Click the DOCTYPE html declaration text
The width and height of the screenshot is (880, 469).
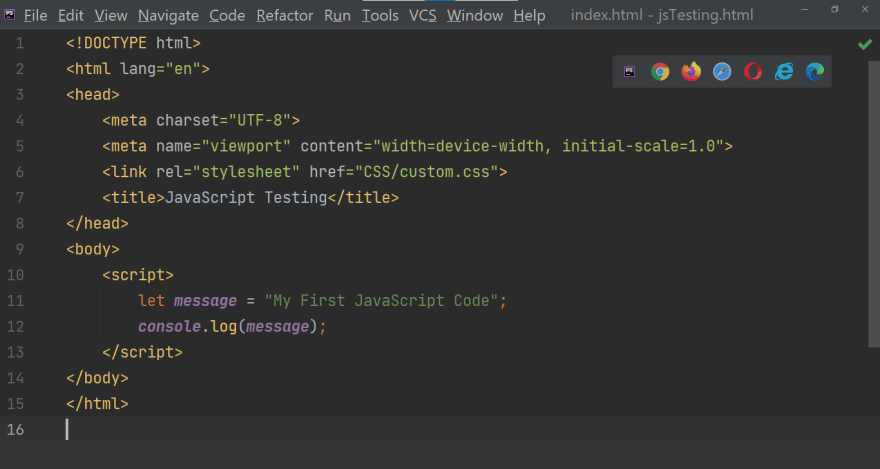click(134, 43)
